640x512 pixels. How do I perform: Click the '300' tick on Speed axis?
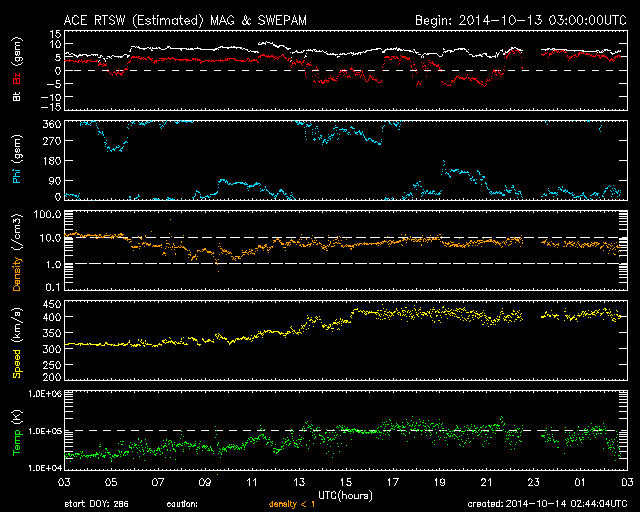click(x=52, y=349)
